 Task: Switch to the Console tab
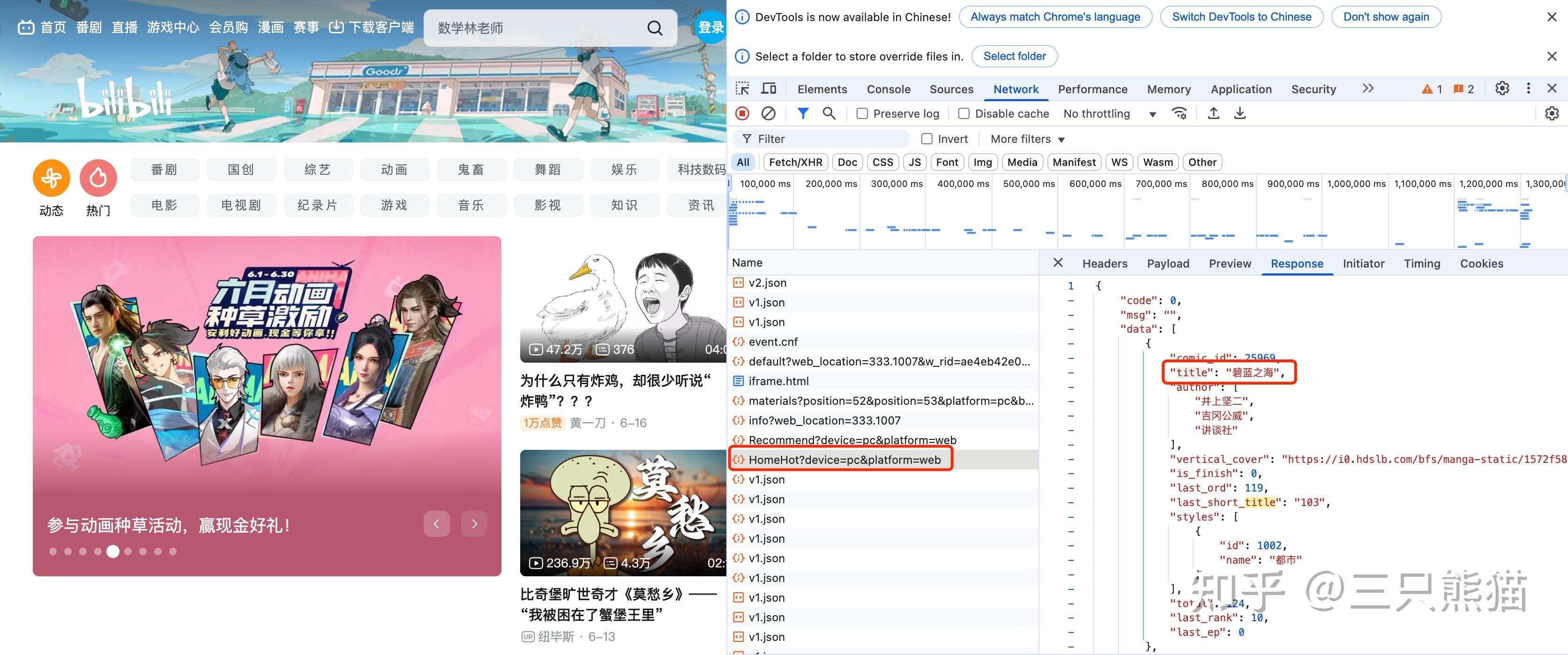click(888, 89)
